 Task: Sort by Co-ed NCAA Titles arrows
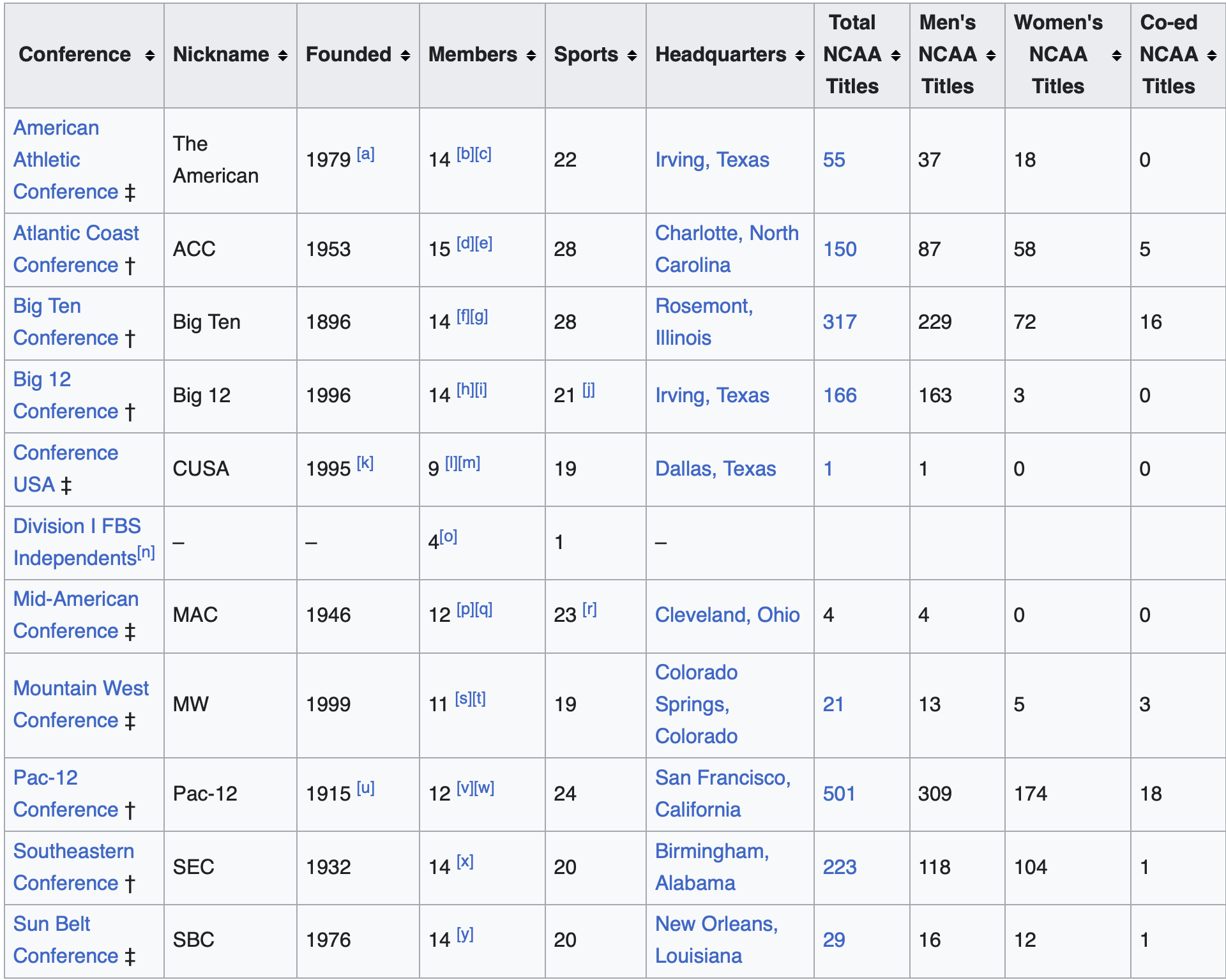pos(1212,56)
